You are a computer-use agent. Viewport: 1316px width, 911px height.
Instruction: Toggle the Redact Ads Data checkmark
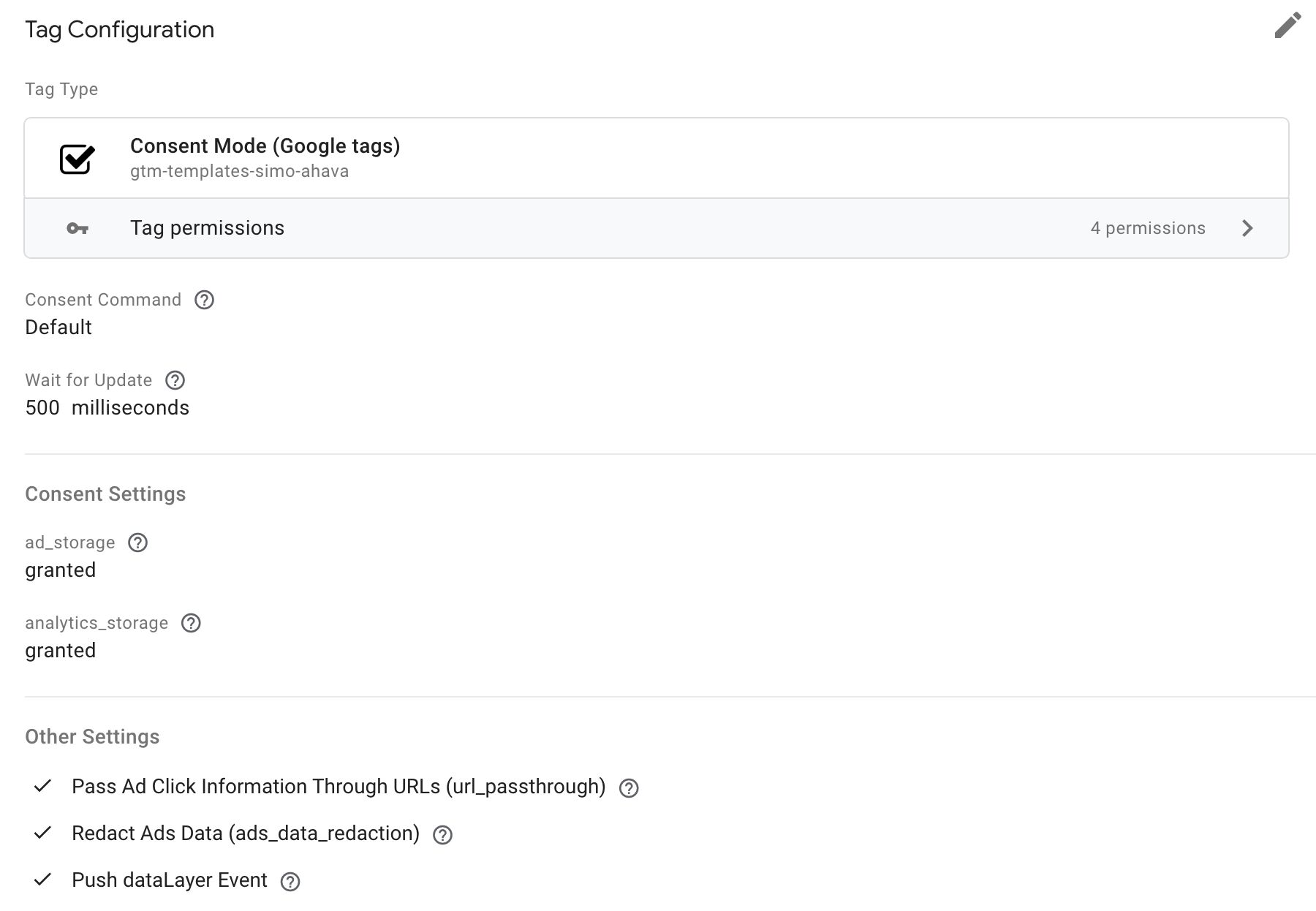coord(43,833)
